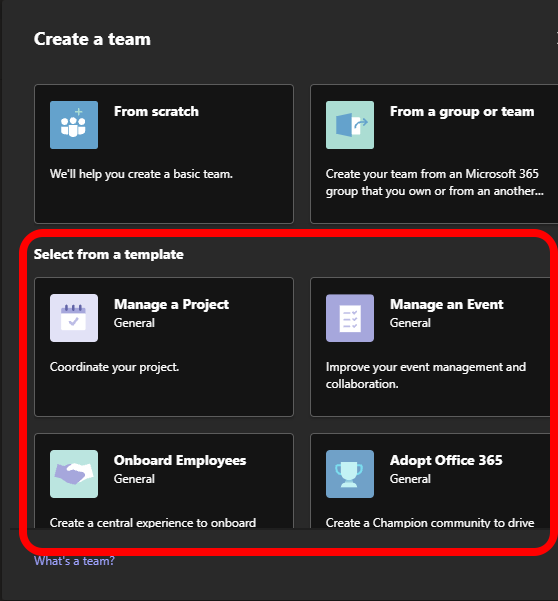558x601 pixels.
Task: Click the Manage an Event checklist icon
Action: click(x=350, y=318)
